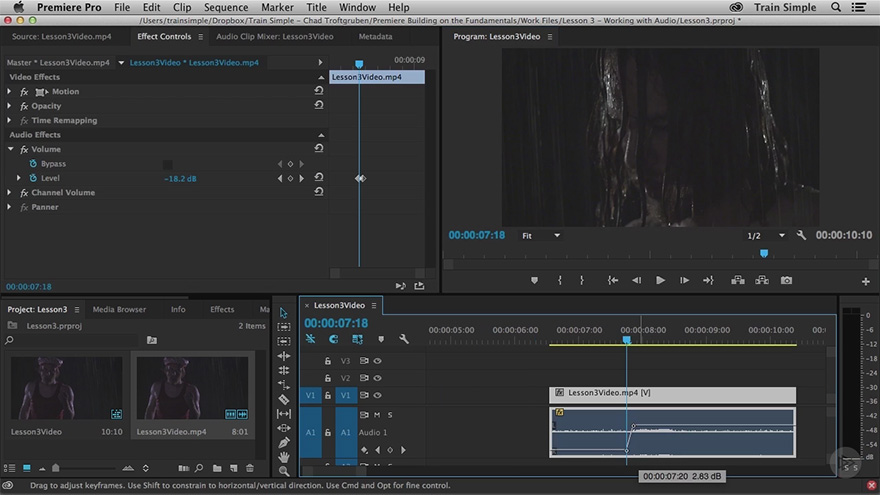Image resolution: width=880 pixels, height=495 pixels.
Task: Open Program monitor settings wrench
Action: pyautogui.click(x=801, y=235)
